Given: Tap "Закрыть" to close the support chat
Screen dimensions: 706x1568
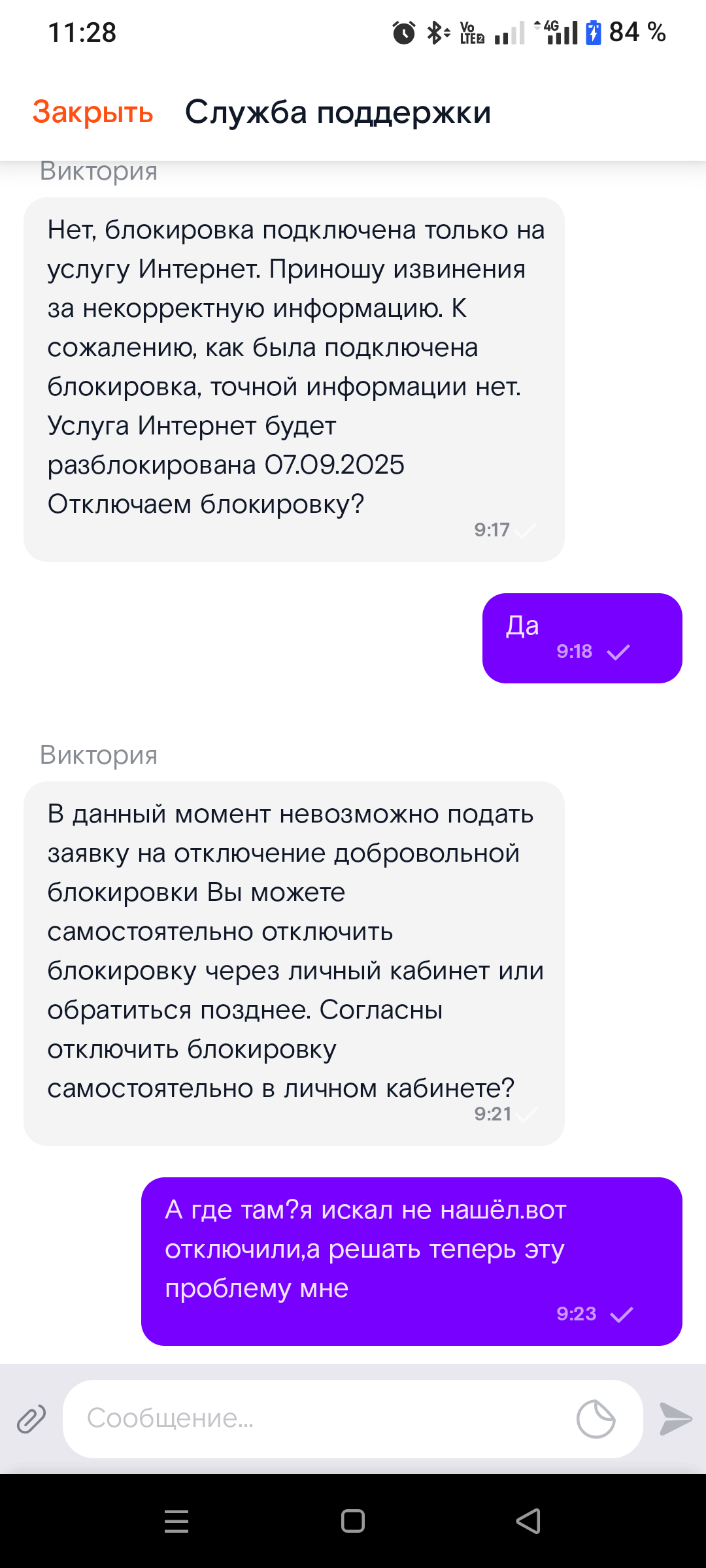Looking at the screenshot, I should tap(93, 112).
